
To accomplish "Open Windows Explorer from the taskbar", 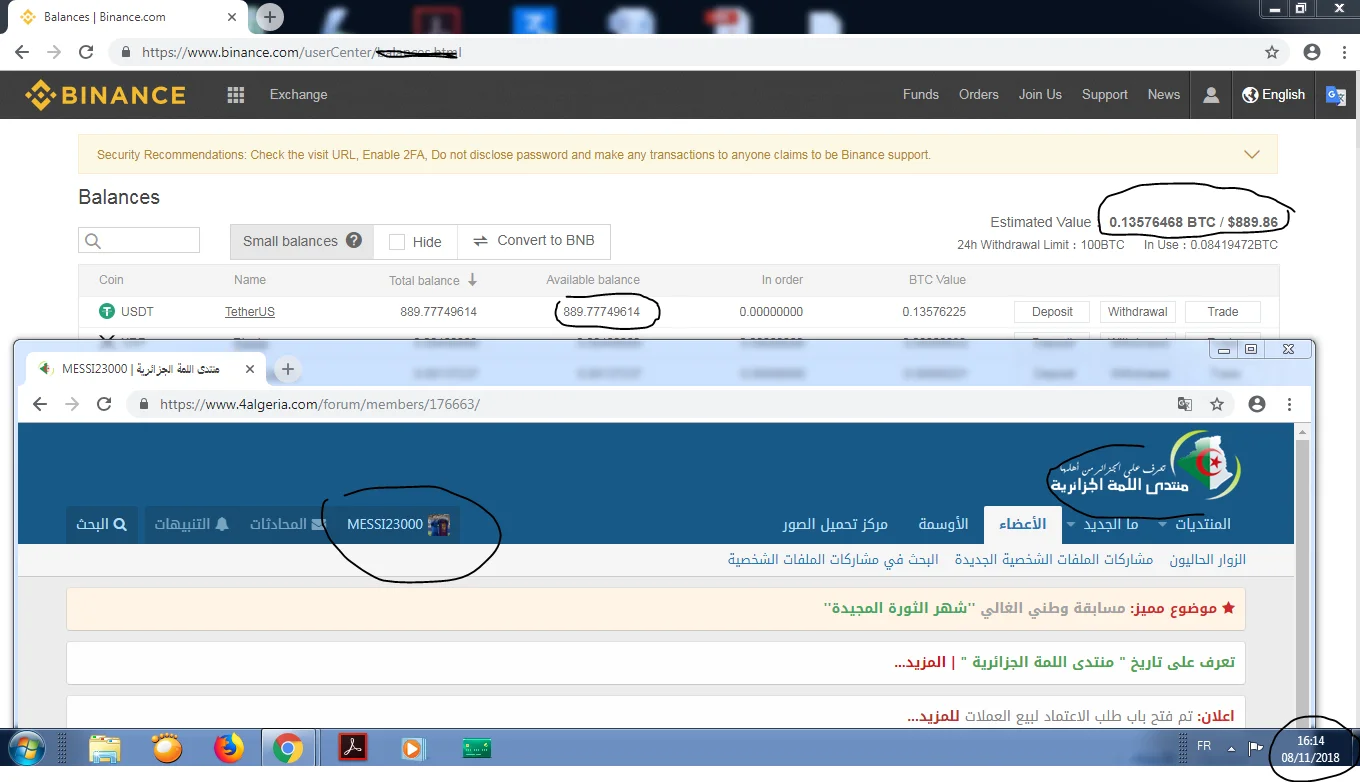I will point(105,748).
